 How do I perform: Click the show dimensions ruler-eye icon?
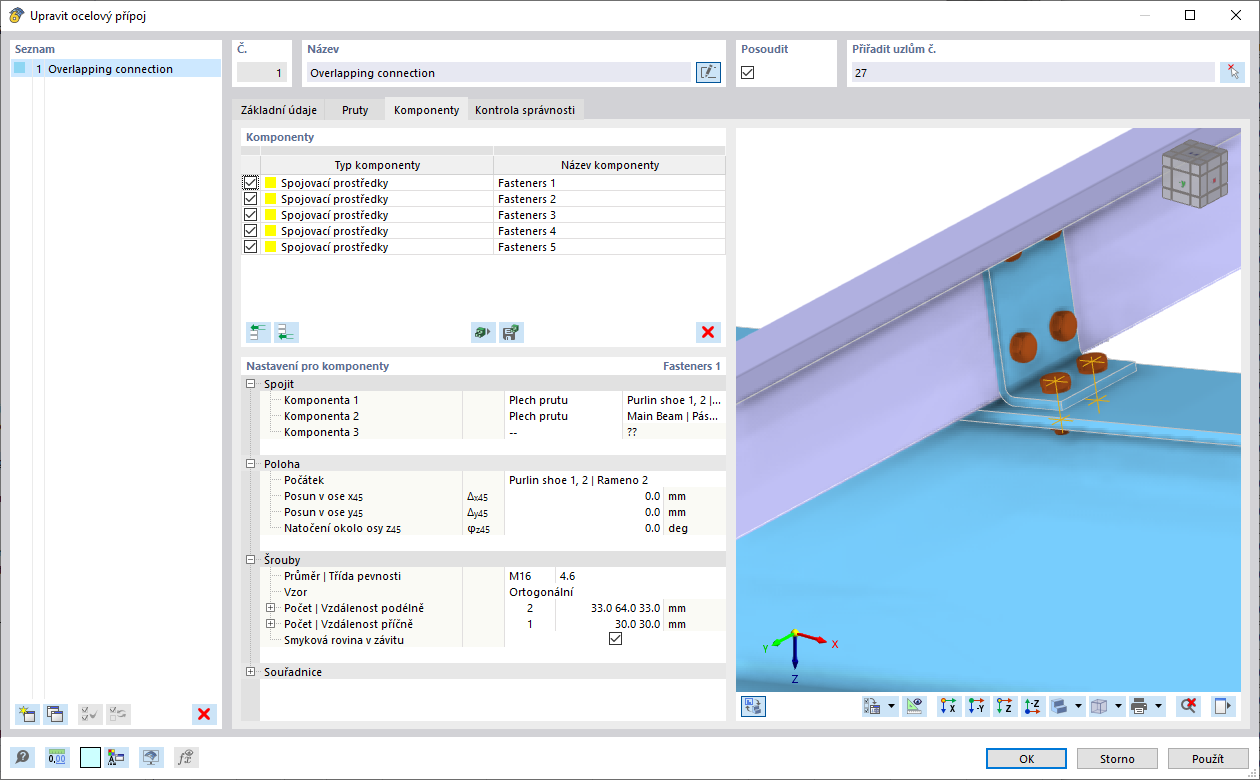(913, 706)
